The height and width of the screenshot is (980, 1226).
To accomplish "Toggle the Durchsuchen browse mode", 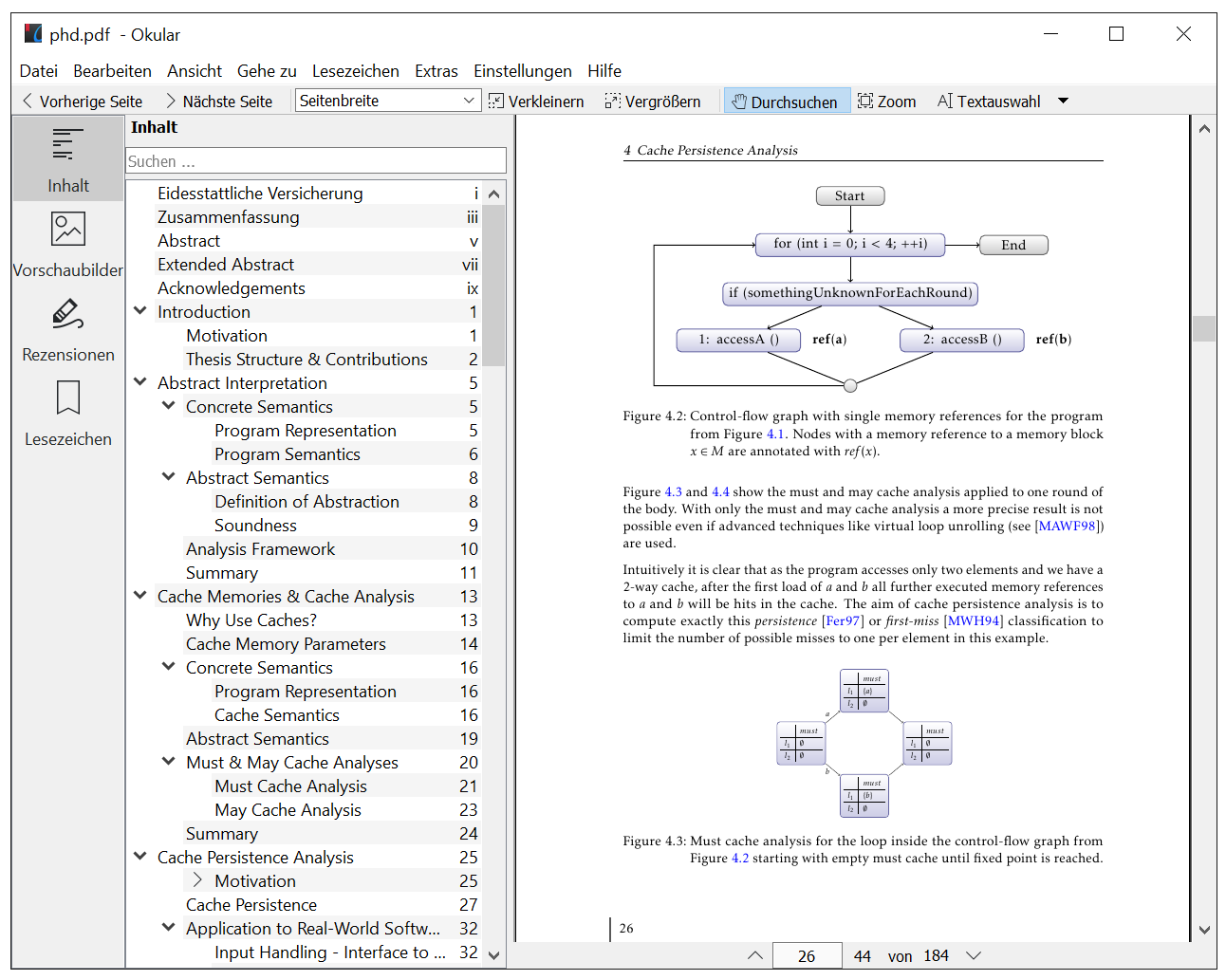I will point(785,102).
